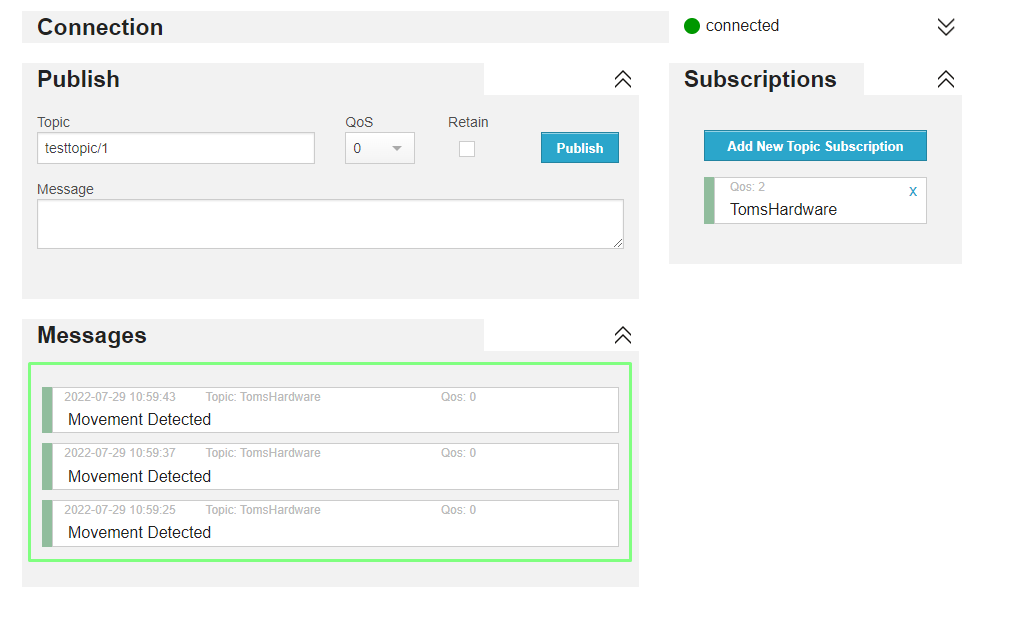Screen dimensions: 1010x618
Task: Click the Publish button
Action: point(580,148)
